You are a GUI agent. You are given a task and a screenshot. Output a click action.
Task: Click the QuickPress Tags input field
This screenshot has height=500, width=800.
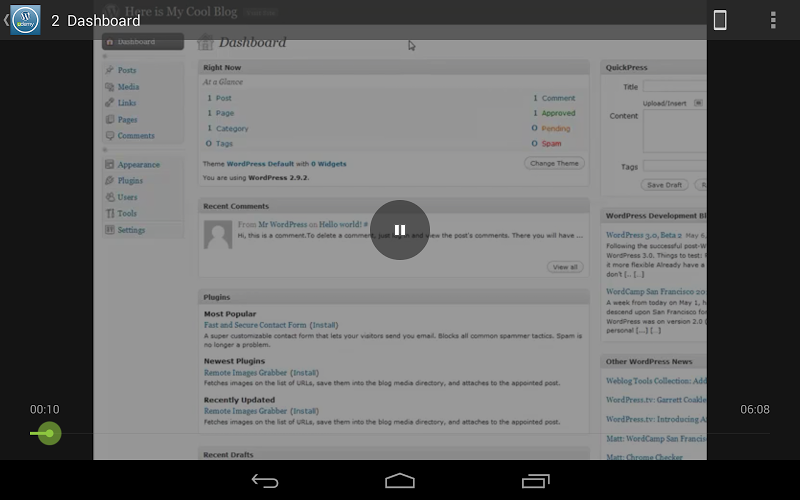pyautogui.click(x=674, y=166)
